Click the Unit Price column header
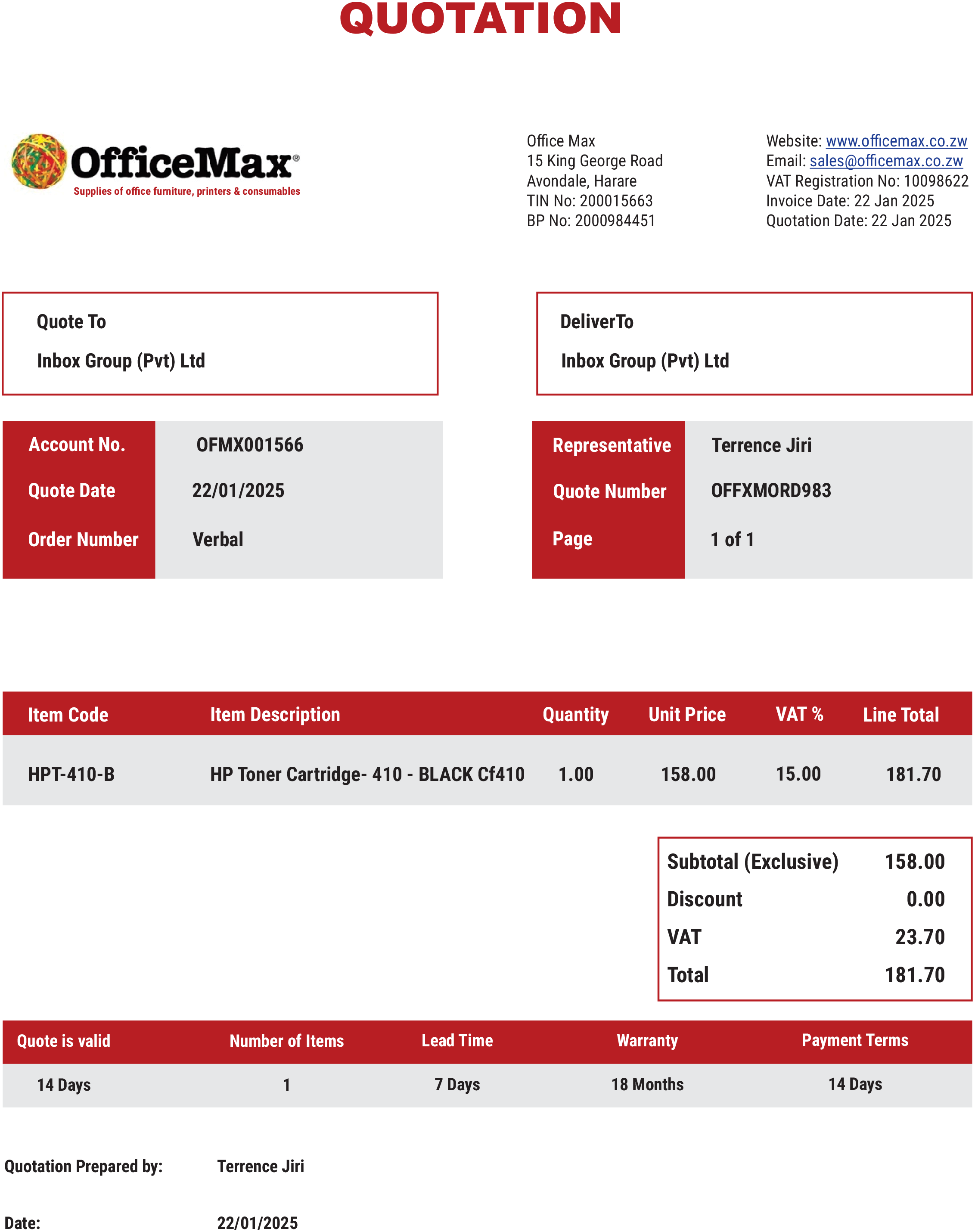This screenshot has height=1232, width=975. 687,715
